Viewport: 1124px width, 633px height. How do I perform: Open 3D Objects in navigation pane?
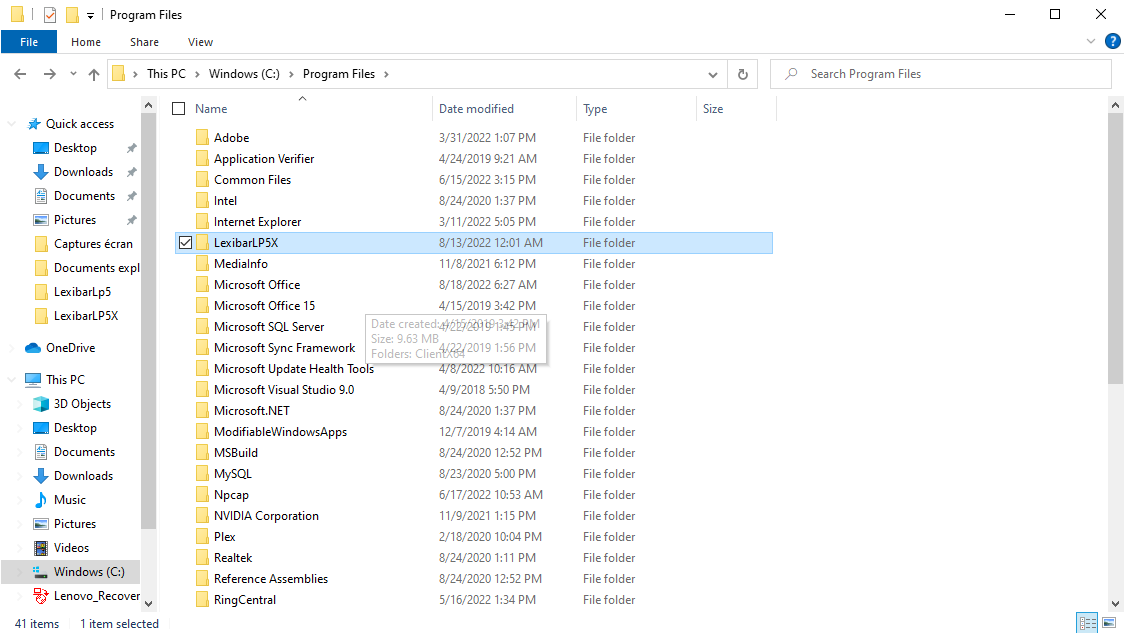coord(82,404)
